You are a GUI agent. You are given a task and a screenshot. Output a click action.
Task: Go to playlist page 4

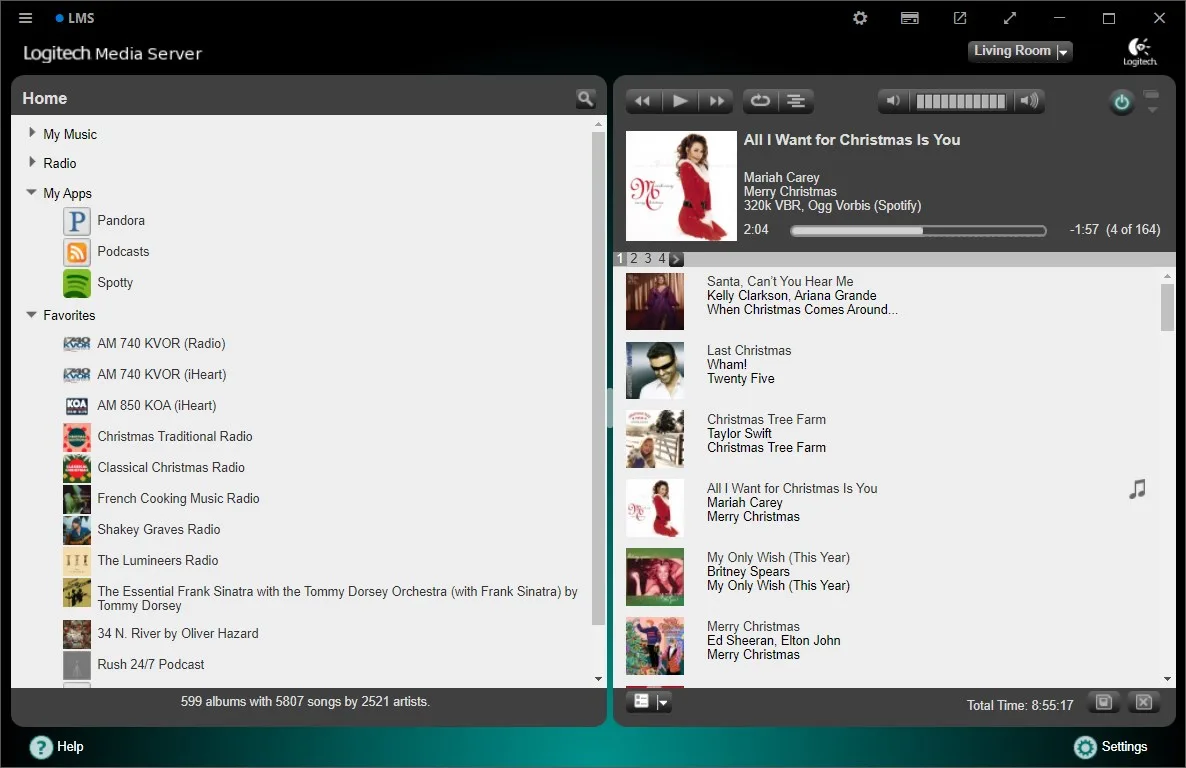click(661, 259)
